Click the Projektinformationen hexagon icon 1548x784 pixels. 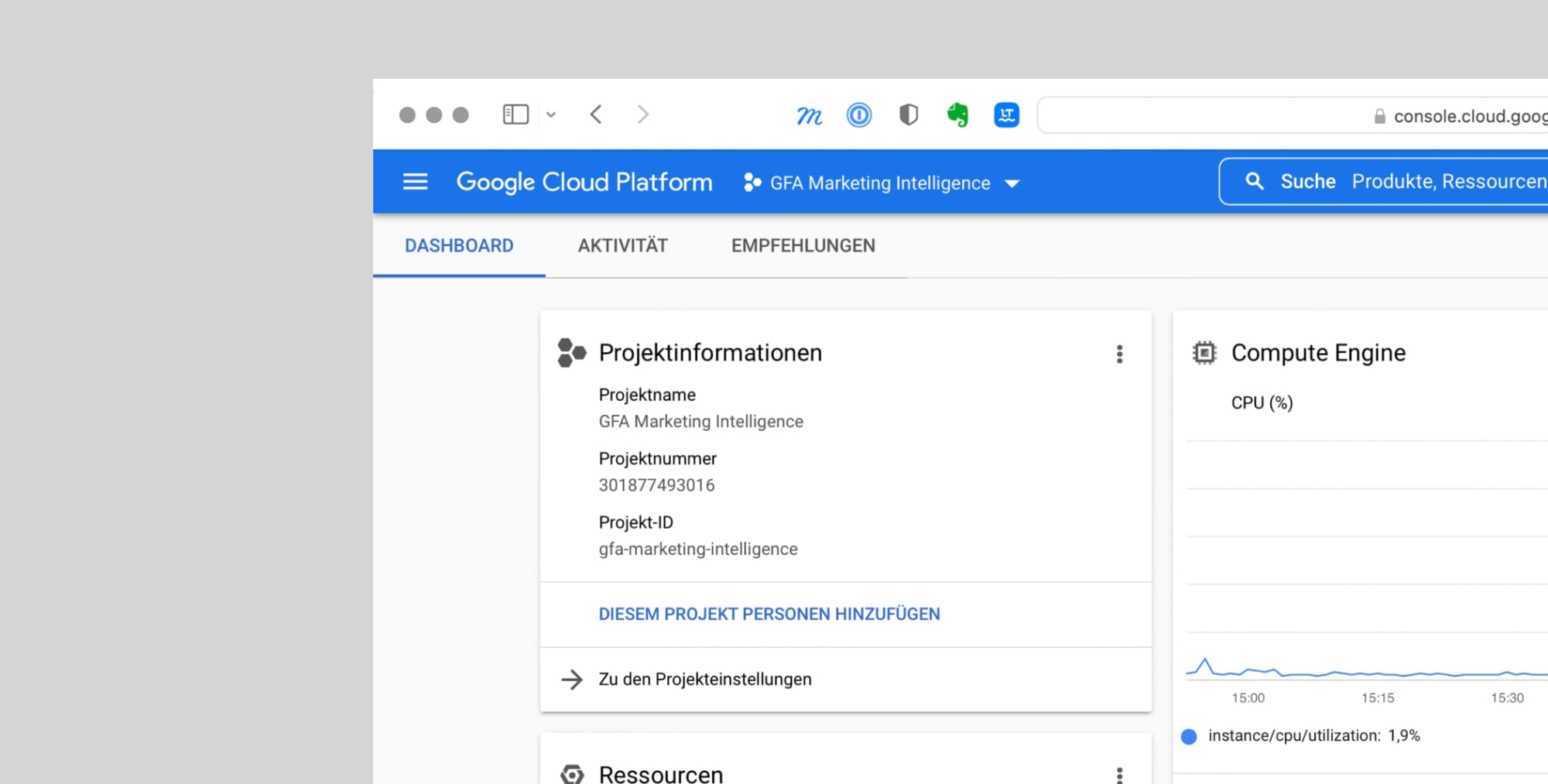[x=572, y=352]
